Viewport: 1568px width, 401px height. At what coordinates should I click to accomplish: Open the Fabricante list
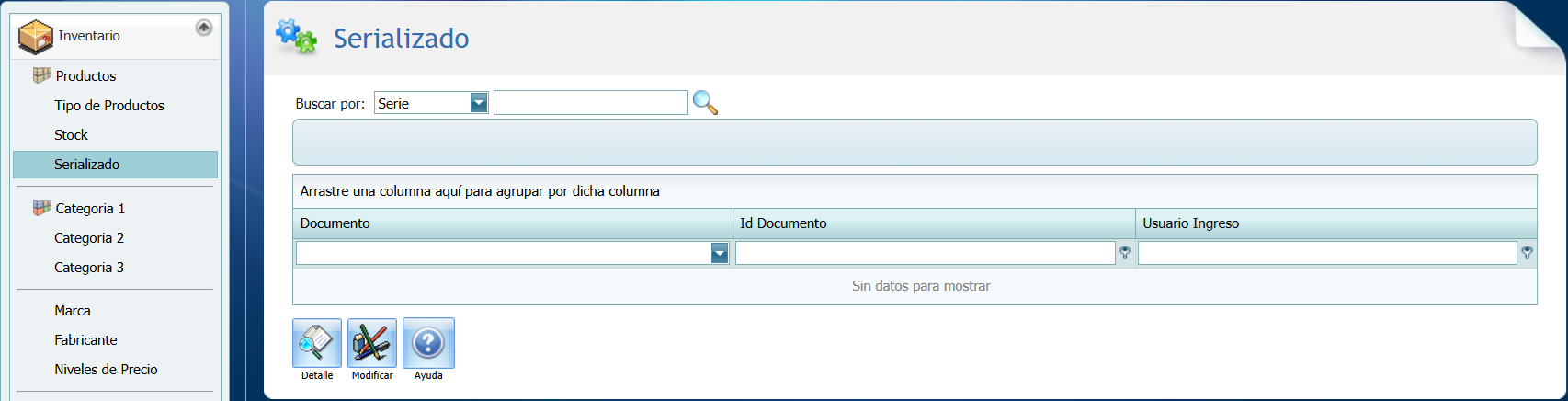point(85,340)
